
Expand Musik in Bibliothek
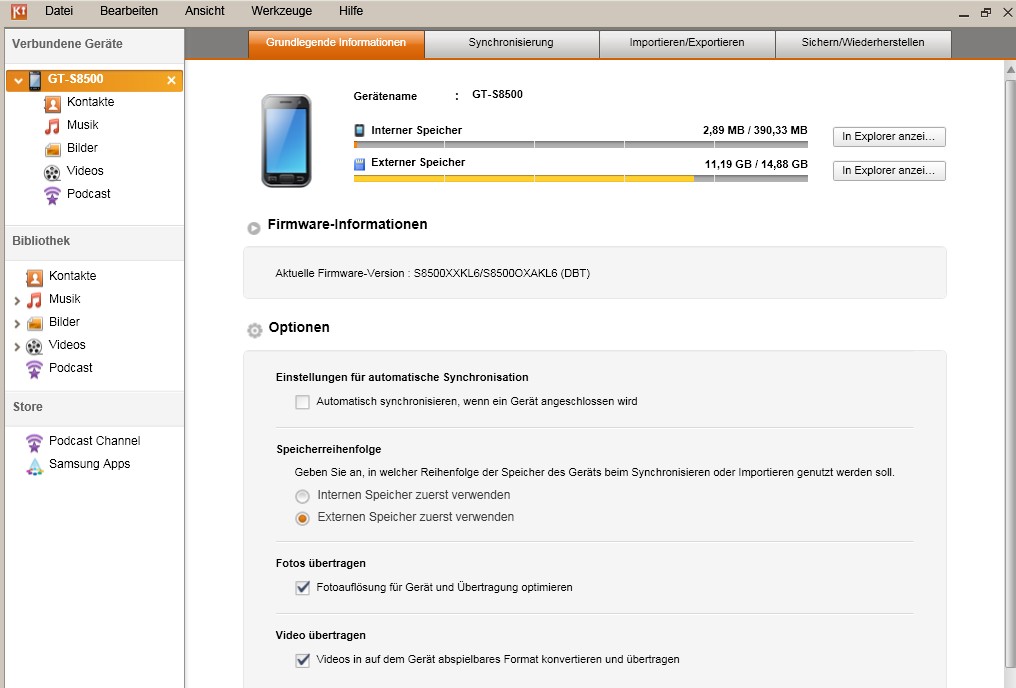tap(17, 301)
